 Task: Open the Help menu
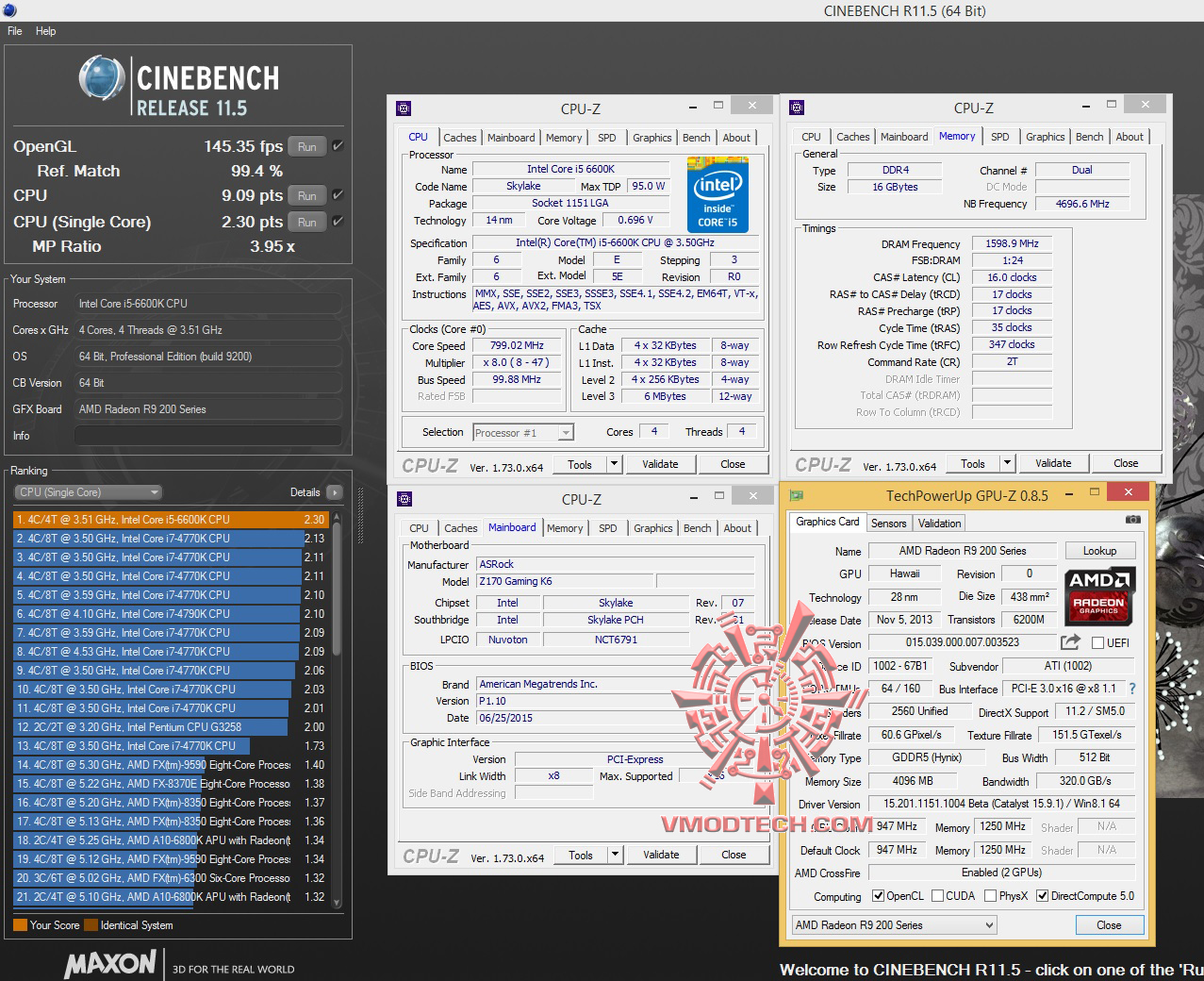click(46, 31)
